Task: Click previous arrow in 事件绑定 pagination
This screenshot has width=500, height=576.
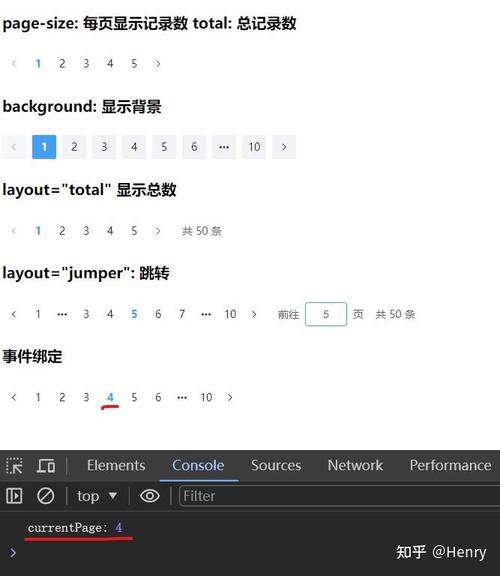Action: pyautogui.click(x=14, y=397)
